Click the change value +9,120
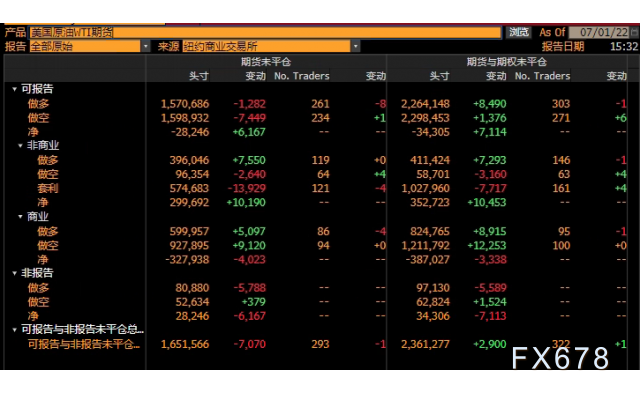Viewport: 640px width, 394px height. pos(249,245)
